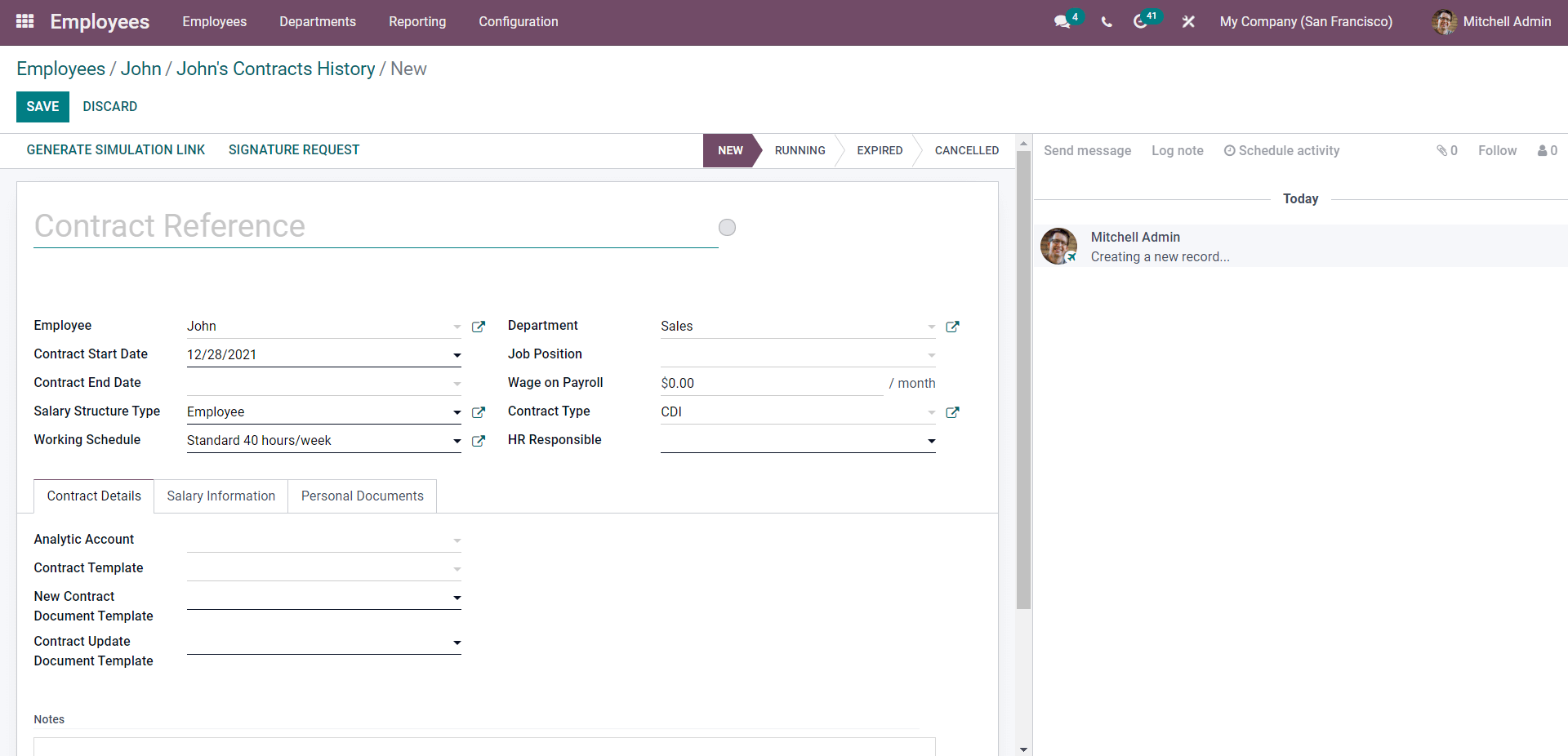The image size is (1568, 756).
Task: Open the Contract Start Date picker arrow
Action: (457, 355)
